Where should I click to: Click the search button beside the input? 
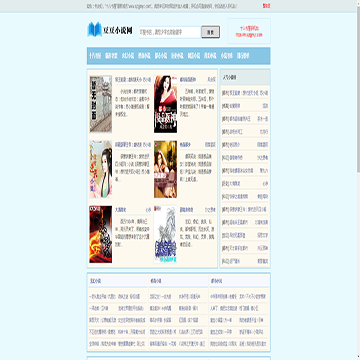(211, 32)
